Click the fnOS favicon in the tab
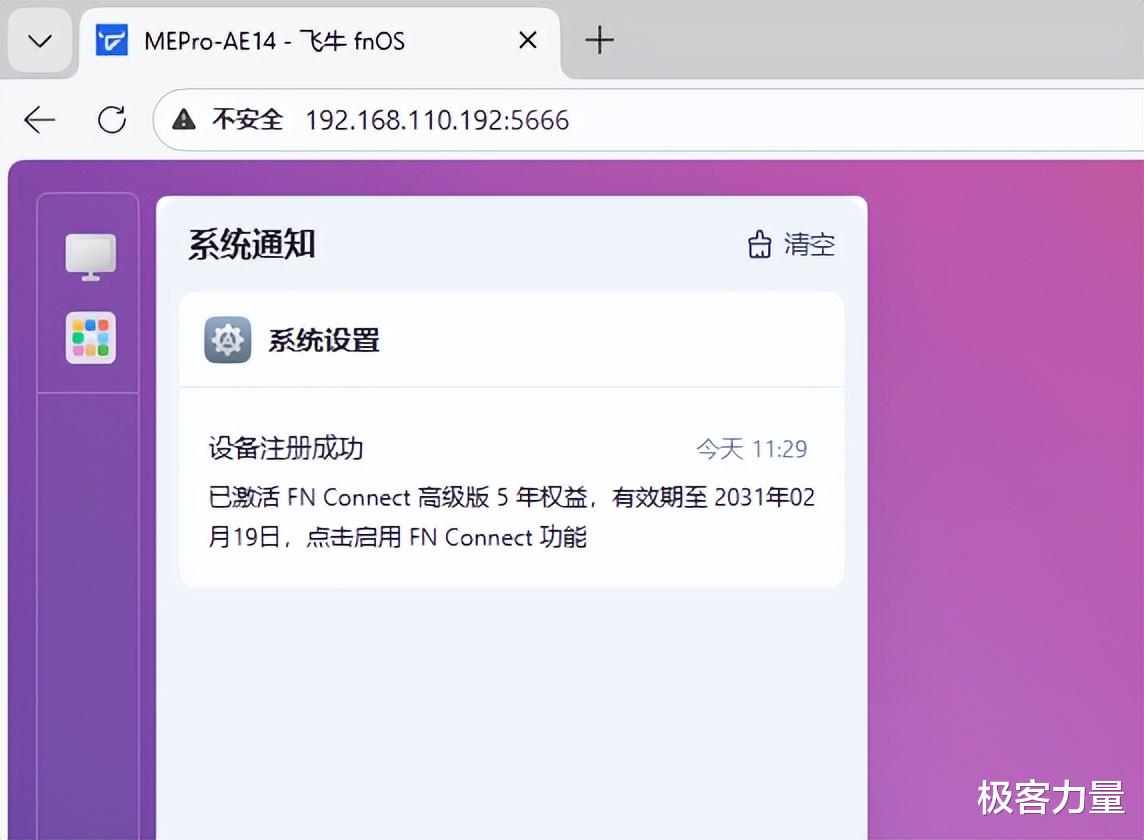 pos(112,41)
